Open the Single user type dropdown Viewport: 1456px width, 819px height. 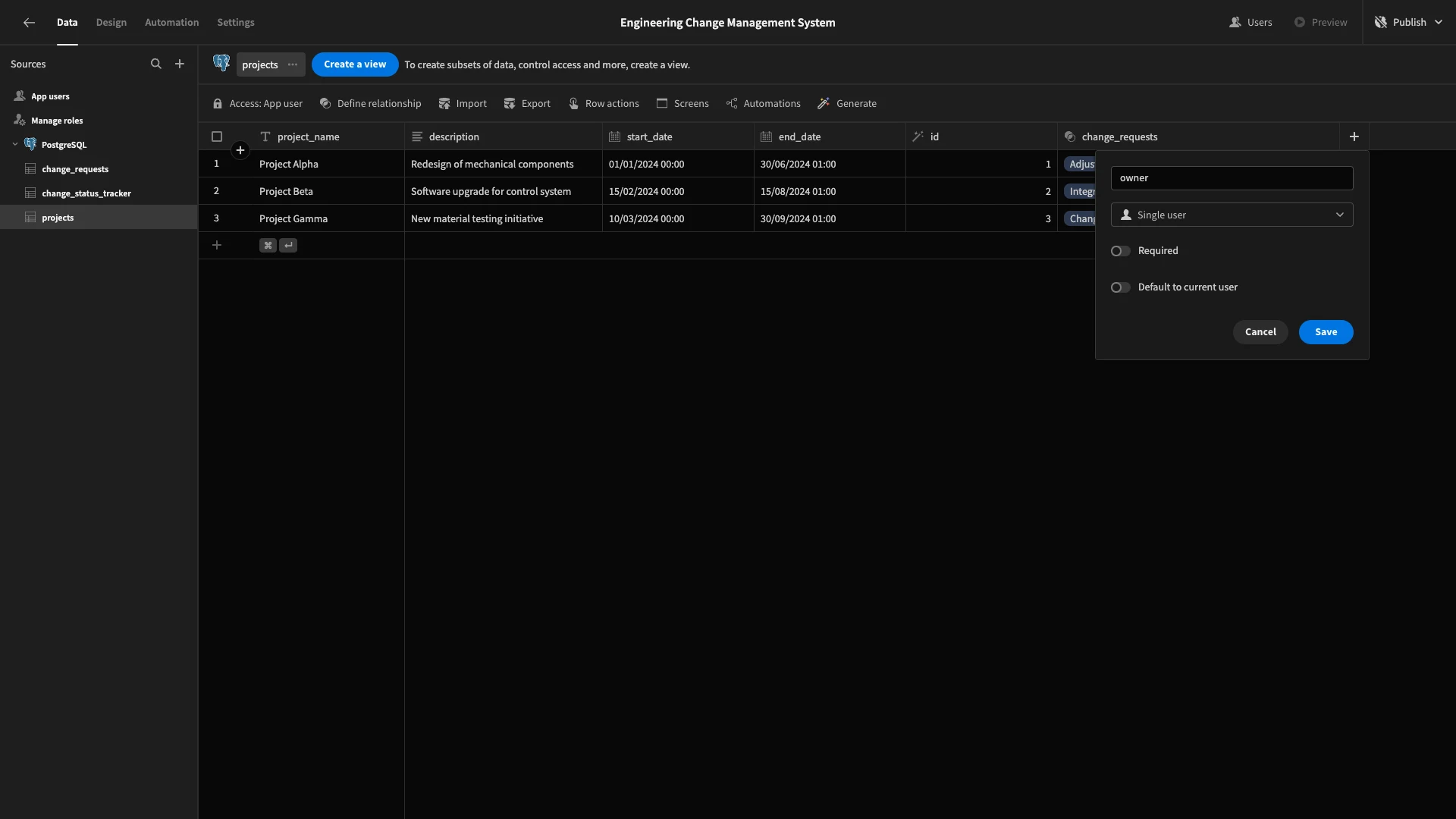click(x=1232, y=215)
